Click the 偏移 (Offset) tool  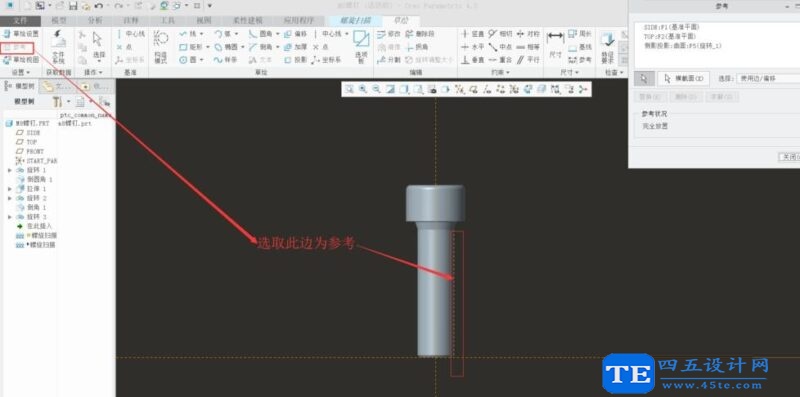click(295, 34)
